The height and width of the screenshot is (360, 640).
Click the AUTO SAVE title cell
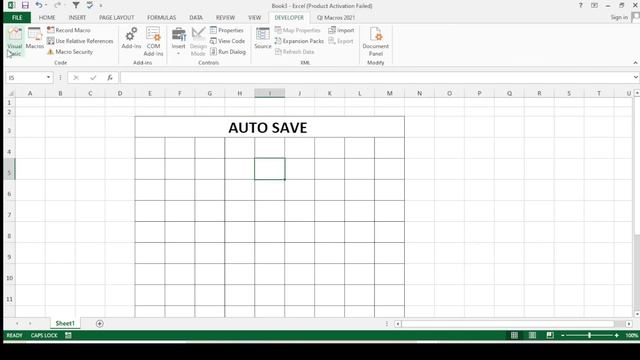pyautogui.click(x=269, y=127)
